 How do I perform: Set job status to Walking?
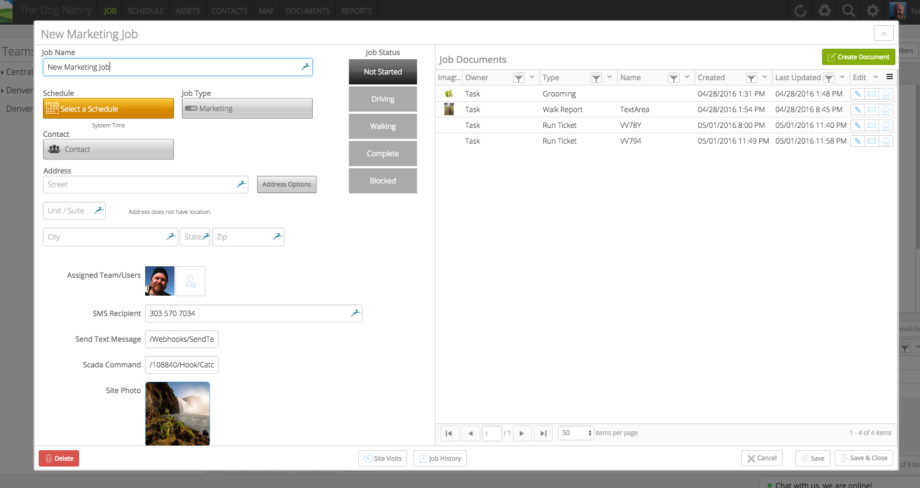pyautogui.click(x=383, y=126)
